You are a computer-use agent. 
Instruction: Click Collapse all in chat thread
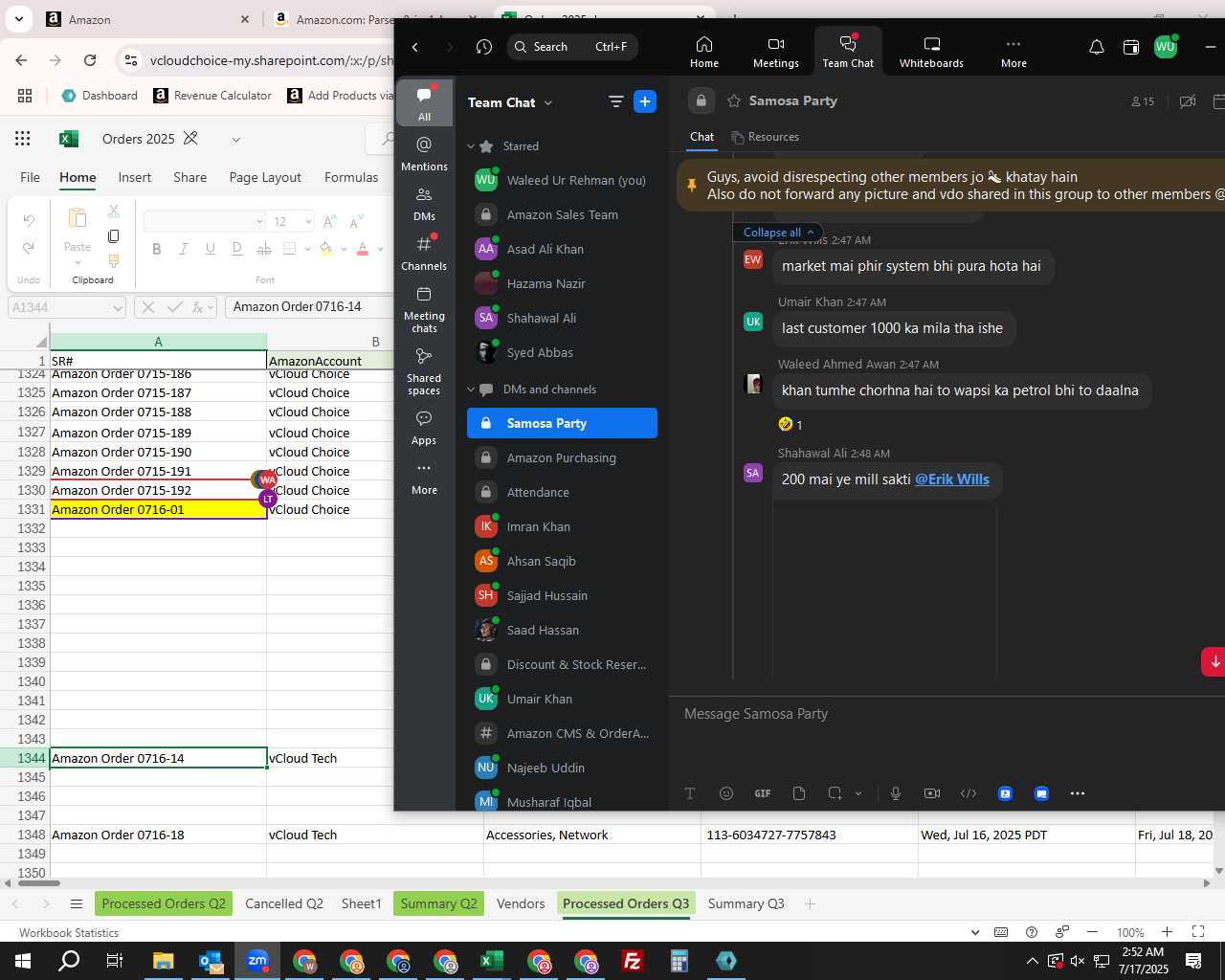point(779,232)
